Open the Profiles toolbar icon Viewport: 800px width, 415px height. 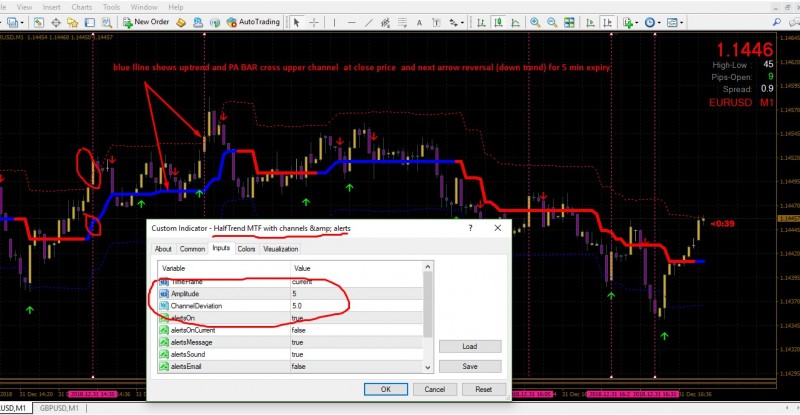pos(12,22)
